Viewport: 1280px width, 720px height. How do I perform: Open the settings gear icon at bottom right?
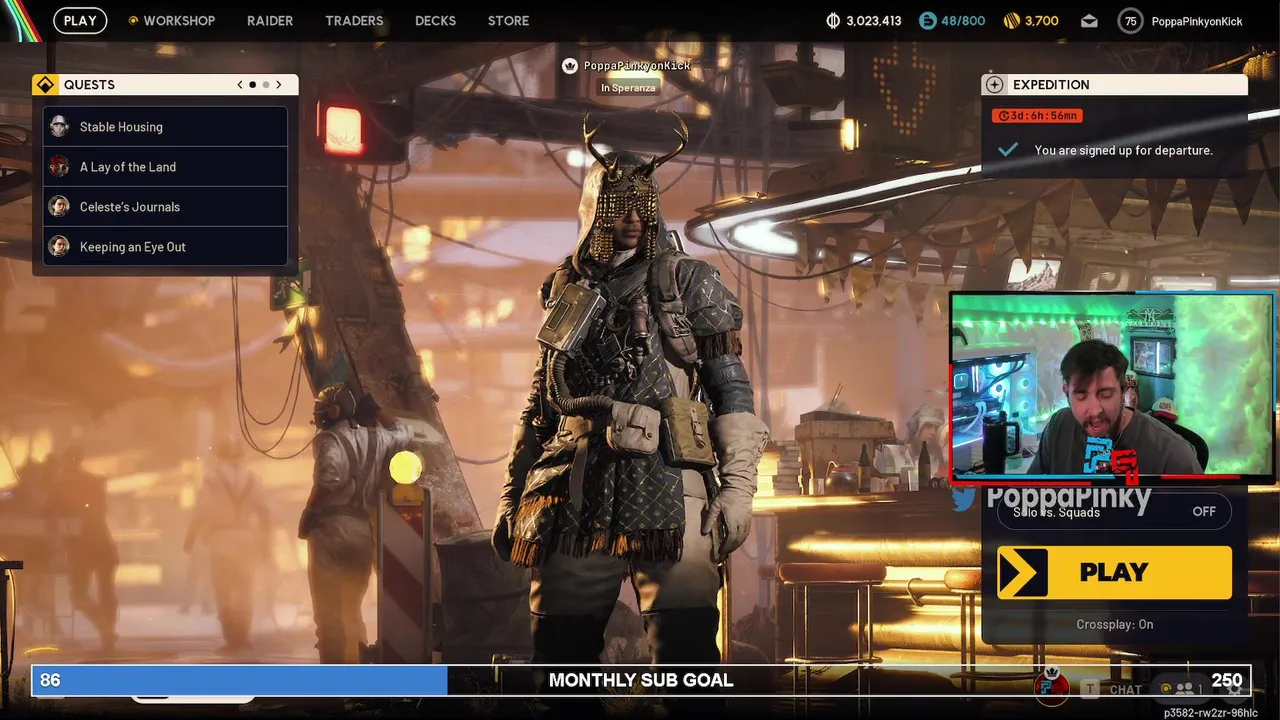point(1235,688)
